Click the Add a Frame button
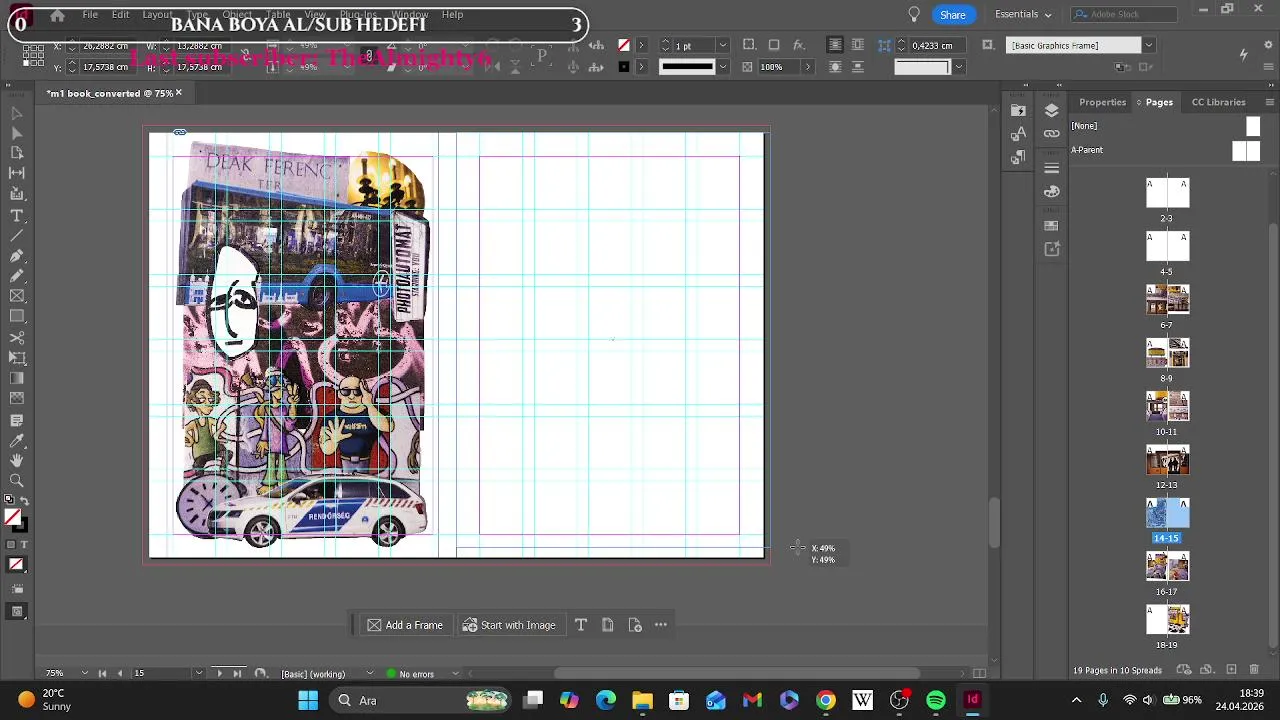 (x=404, y=625)
